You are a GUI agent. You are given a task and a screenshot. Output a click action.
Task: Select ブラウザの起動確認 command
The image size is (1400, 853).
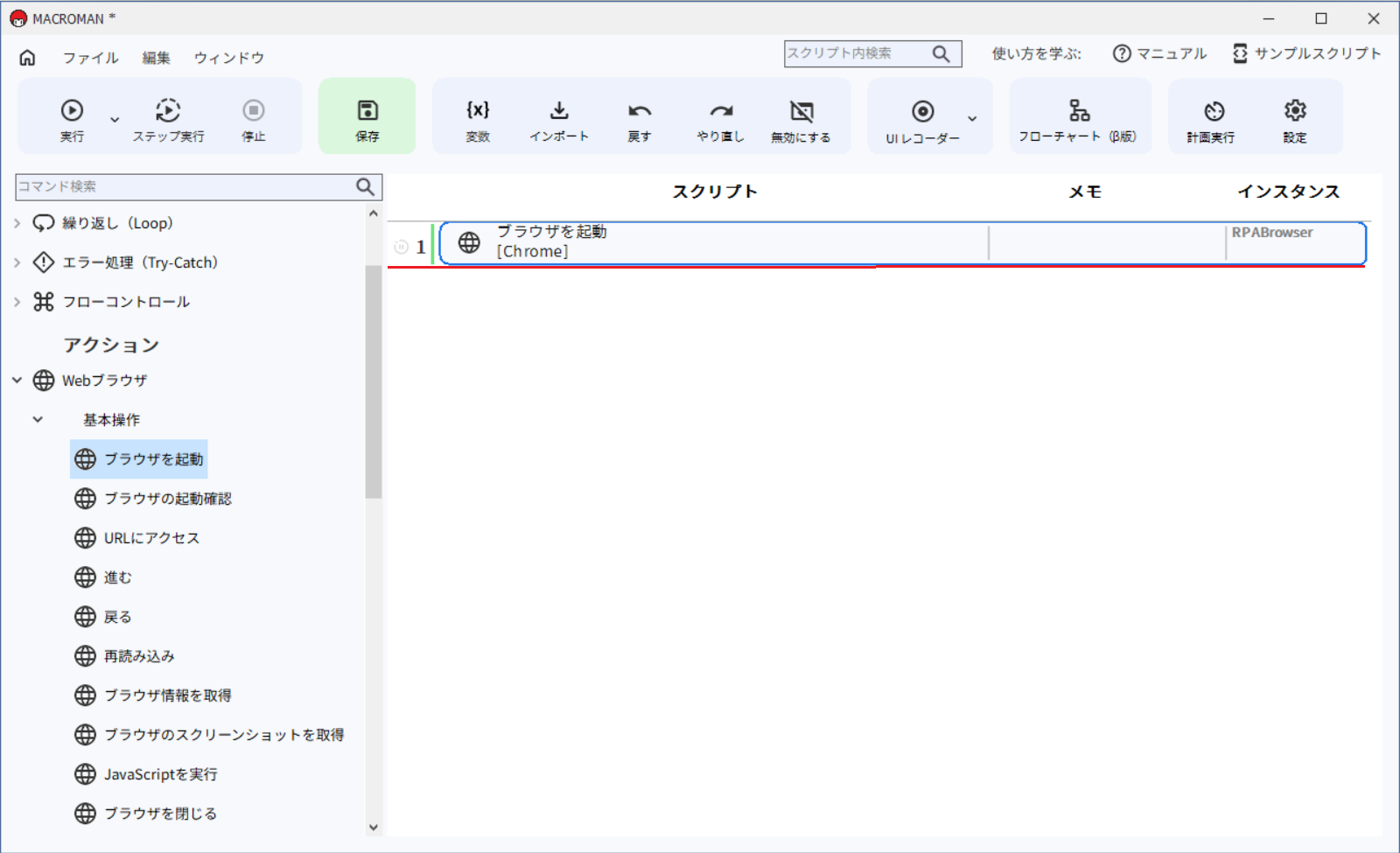pos(153,499)
